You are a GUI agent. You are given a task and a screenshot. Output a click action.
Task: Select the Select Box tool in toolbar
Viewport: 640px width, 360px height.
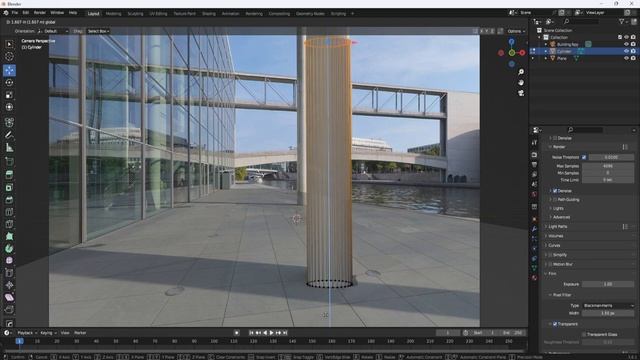[x=9, y=44]
